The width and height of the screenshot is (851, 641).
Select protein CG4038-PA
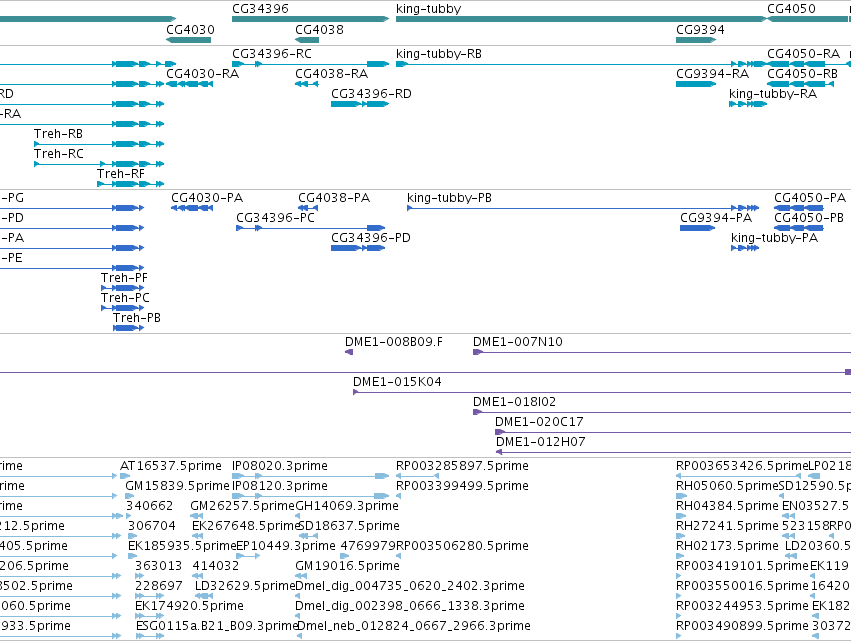(x=308, y=208)
